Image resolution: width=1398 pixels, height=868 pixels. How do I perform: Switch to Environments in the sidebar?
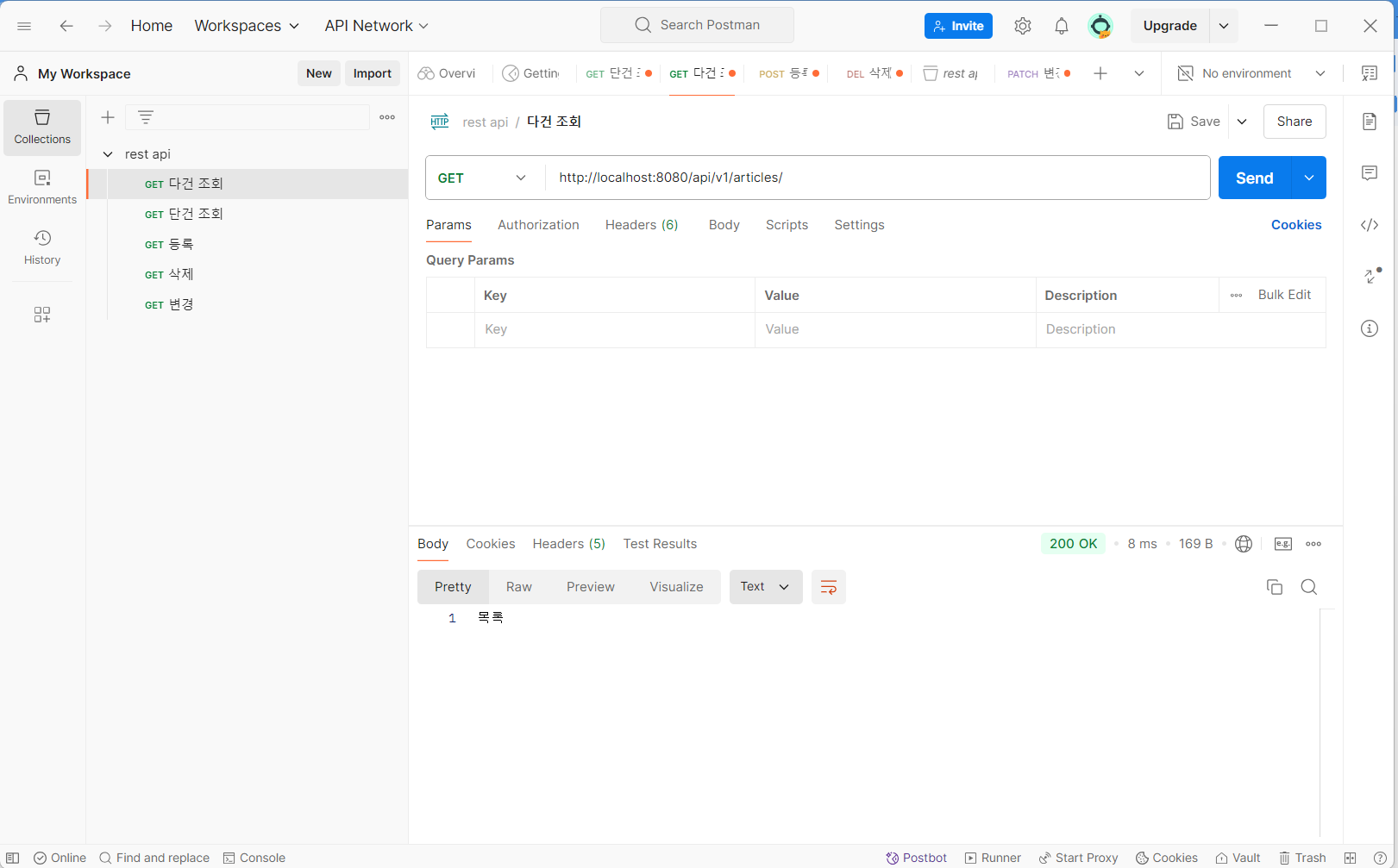pos(42,187)
